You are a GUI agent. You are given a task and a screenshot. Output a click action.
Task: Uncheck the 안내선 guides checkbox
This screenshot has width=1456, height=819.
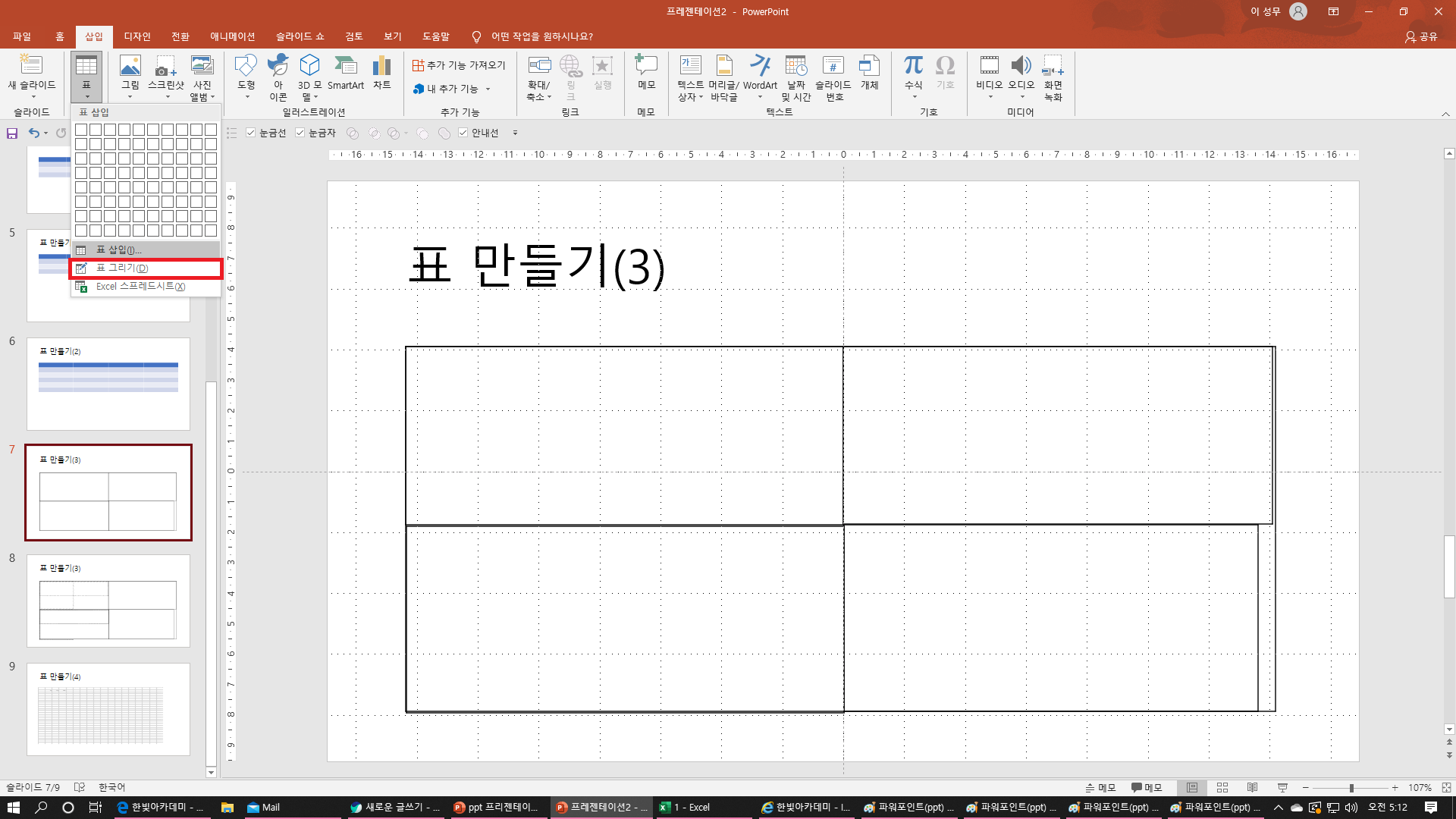point(463,133)
